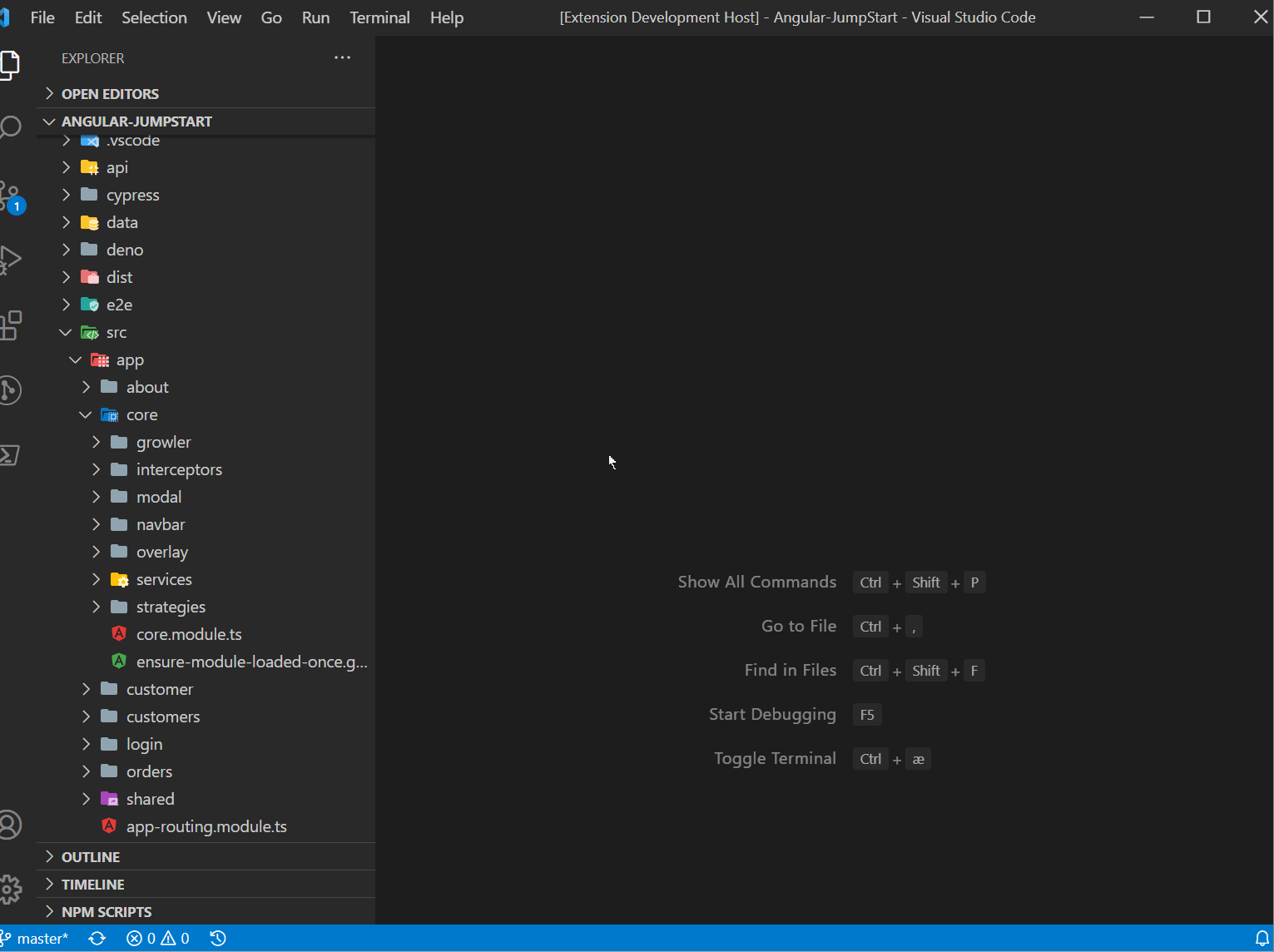Open app-routing.module.ts file

[206, 826]
